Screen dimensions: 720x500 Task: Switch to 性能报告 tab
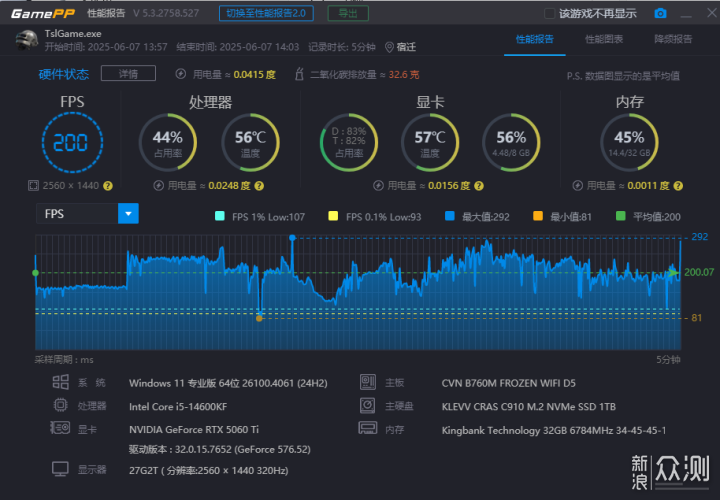click(x=534, y=39)
